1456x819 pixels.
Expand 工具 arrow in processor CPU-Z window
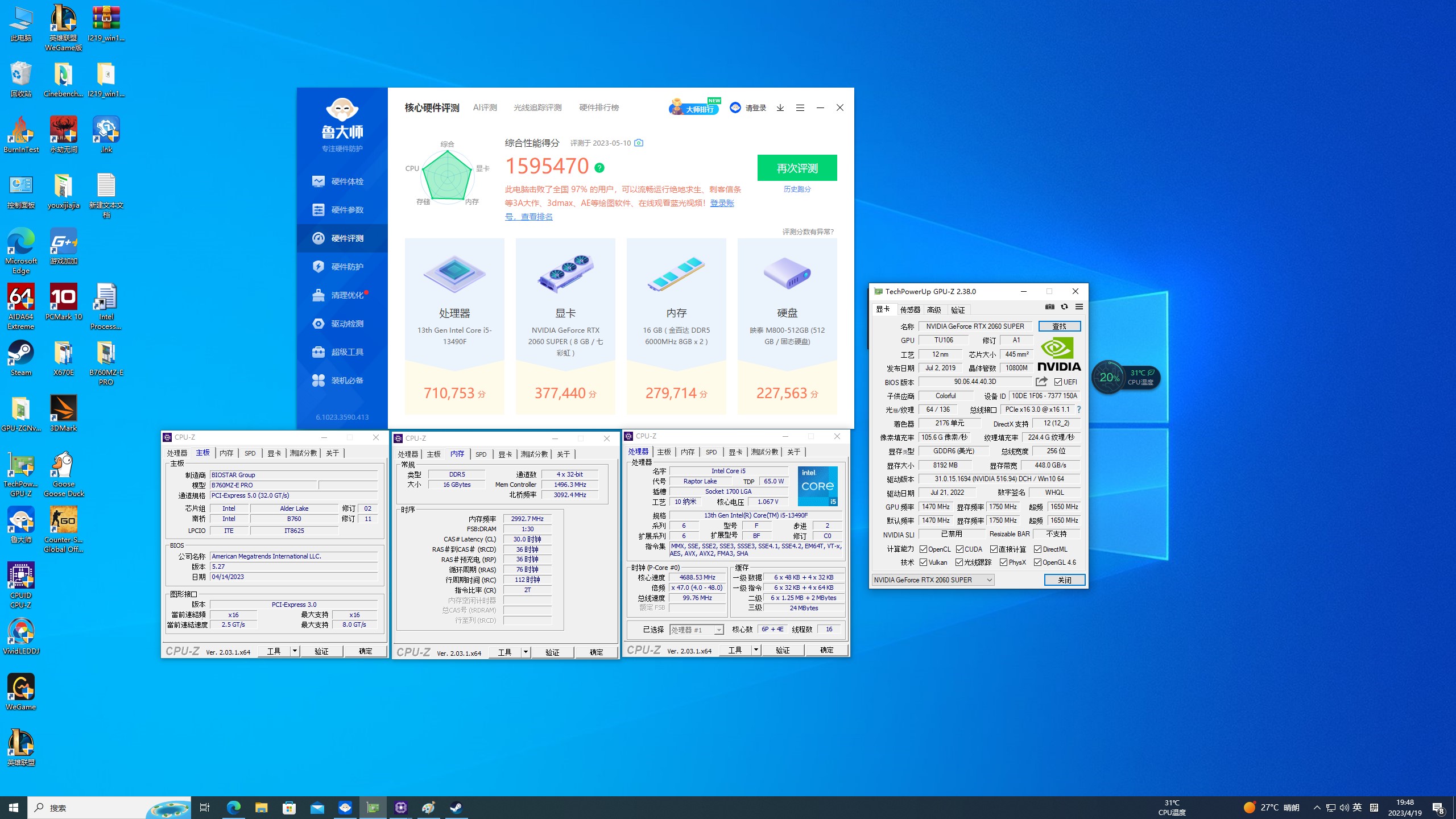click(x=756, y=650)
